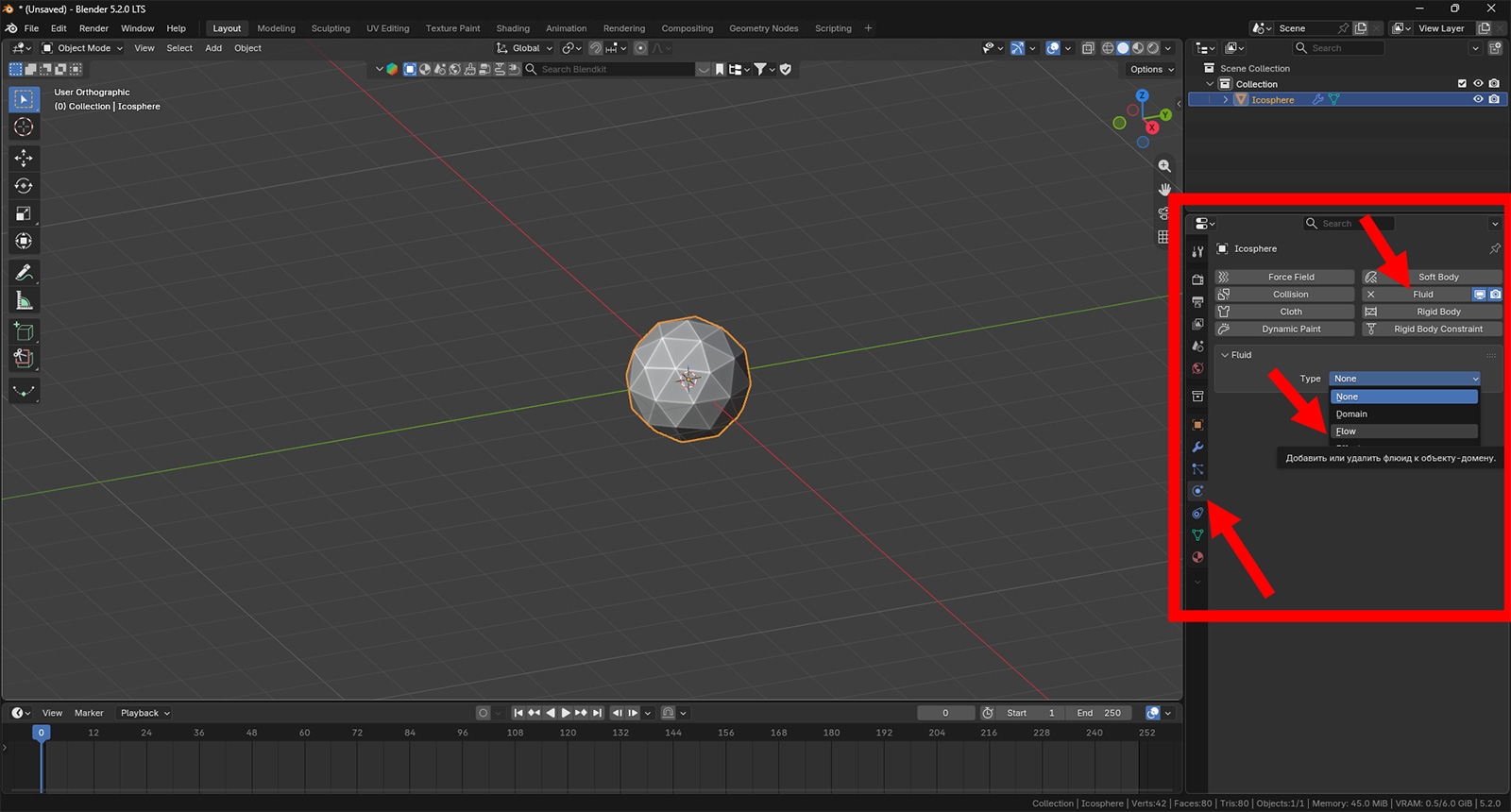This screenshot has width=1511, height=812.
Task: Click the Rigid Body physics button
Action: [1432, 312]
